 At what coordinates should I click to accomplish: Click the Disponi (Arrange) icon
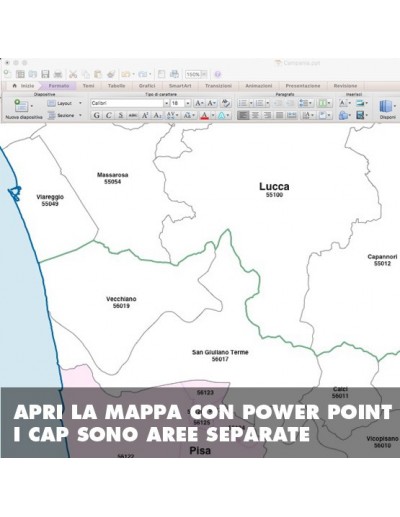pos(385,107)
